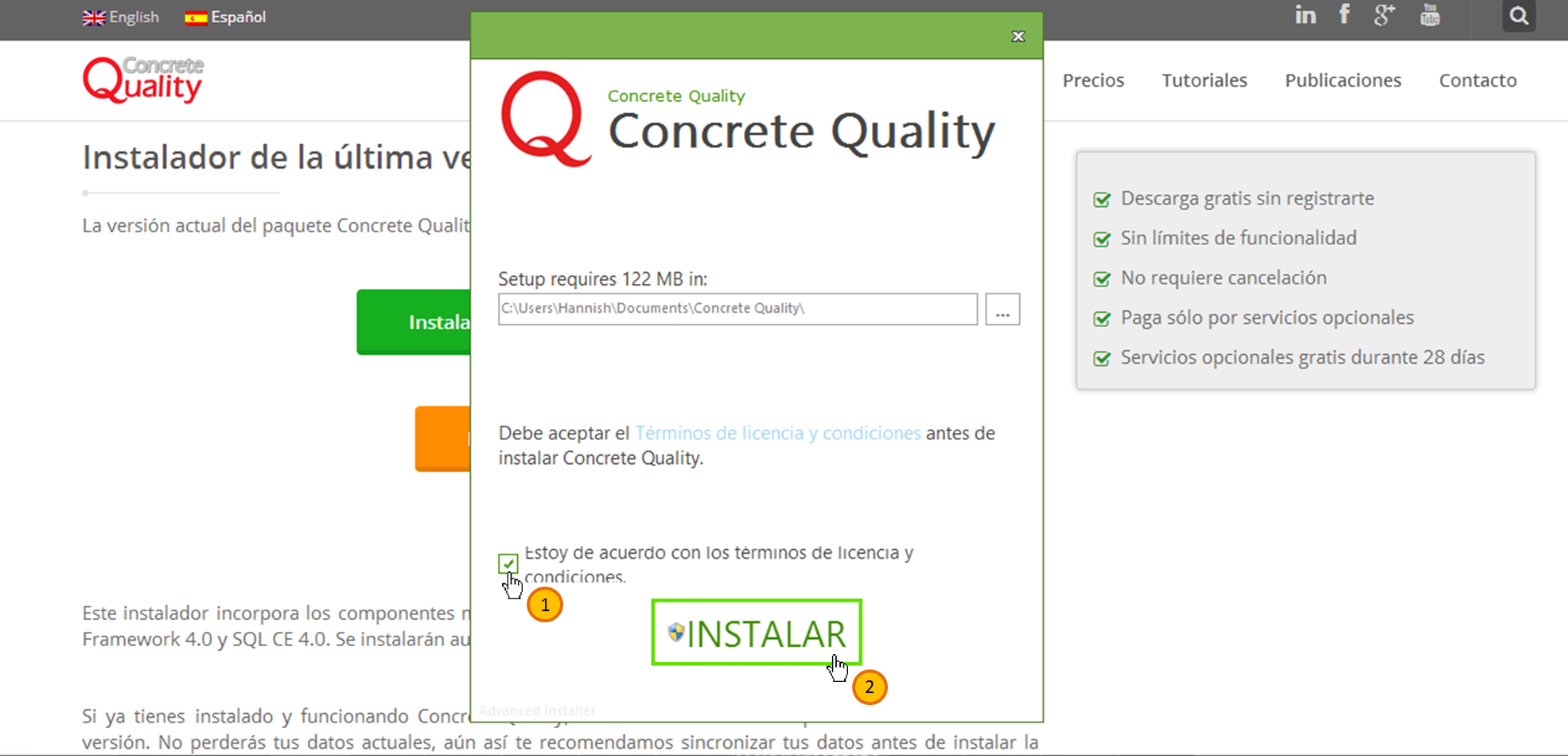Open the Facebook page icon
This screenshot has height=756, width=1568.
[x=1344, y=14]
